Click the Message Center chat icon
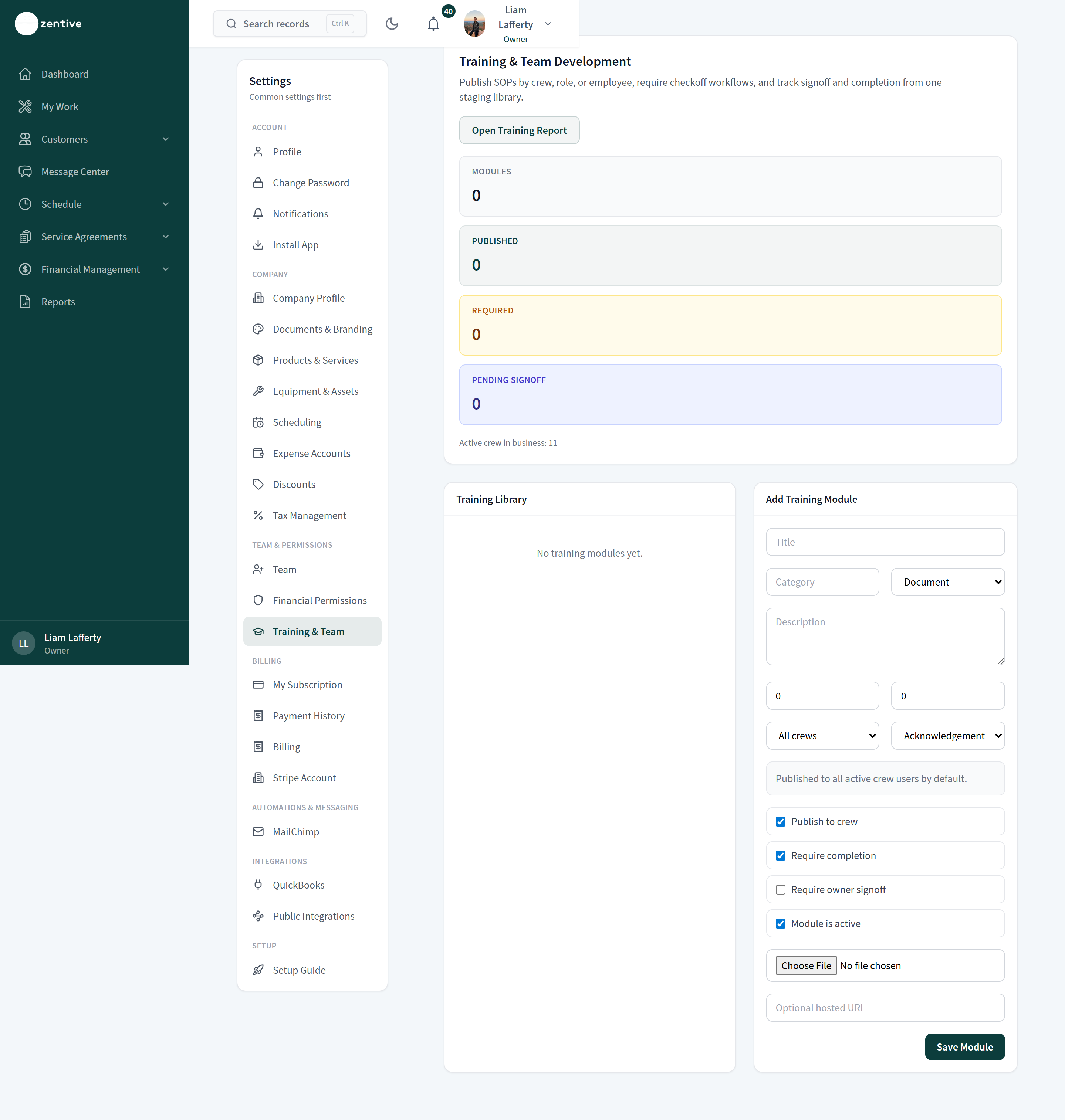This screenshot has height=1120, width=1065. point(25,172)
